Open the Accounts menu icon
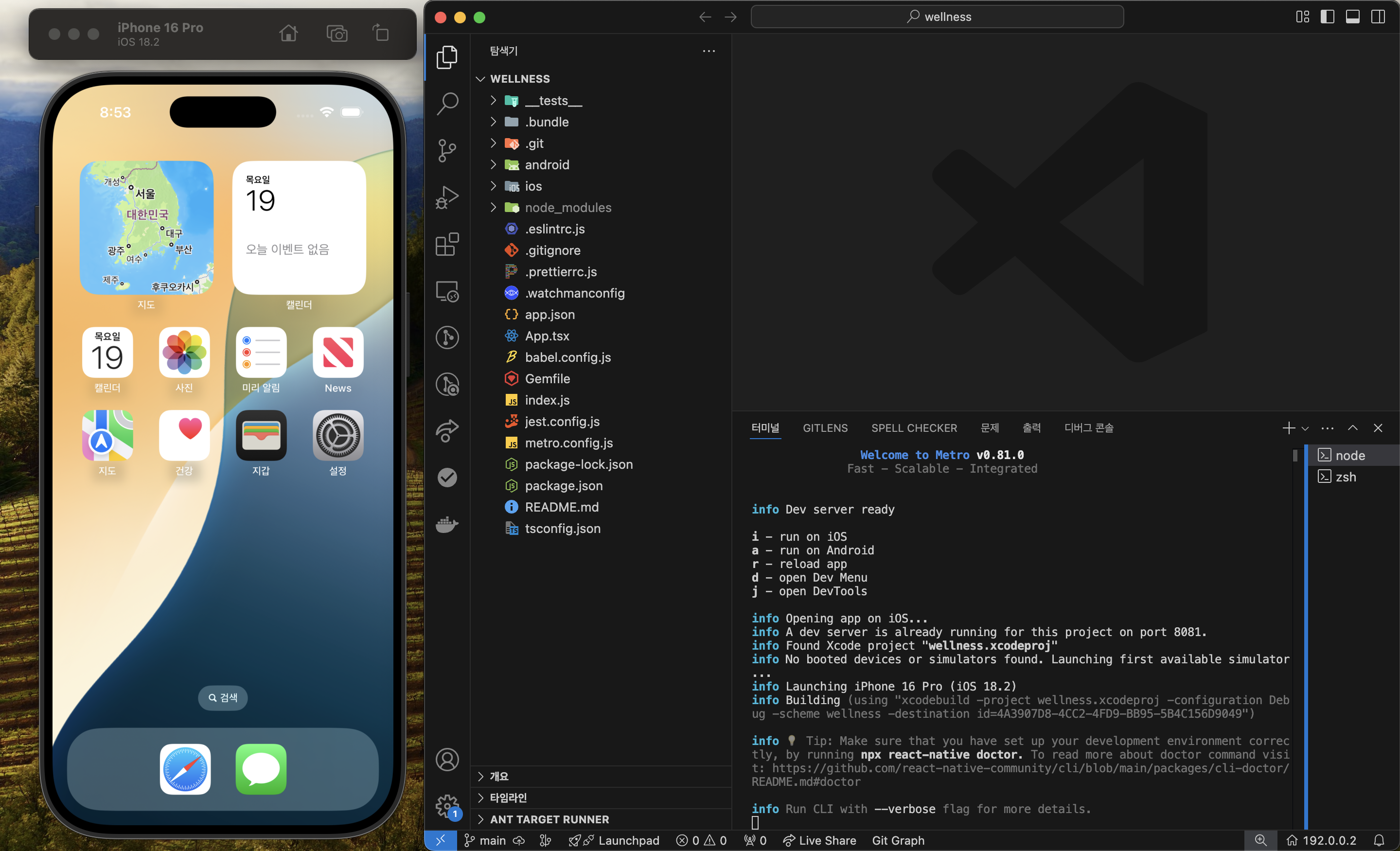1400x851 pixels. (447, 760)
